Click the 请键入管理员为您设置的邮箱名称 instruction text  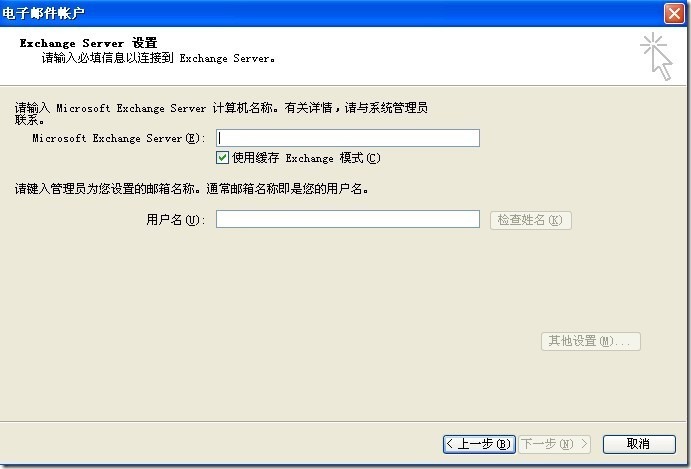[x=192, y=189]
